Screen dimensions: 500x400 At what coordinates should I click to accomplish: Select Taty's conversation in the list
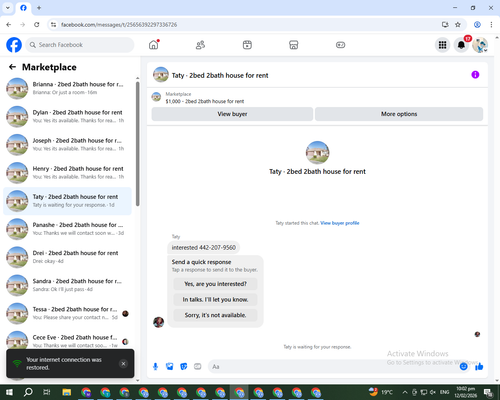point(67,201)
